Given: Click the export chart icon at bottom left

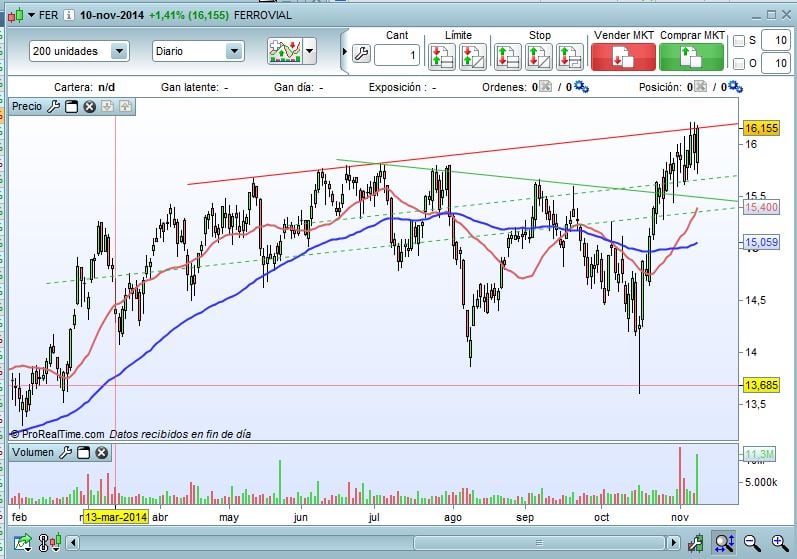Looking at the screenshot, I should click(x=22, y=543).
